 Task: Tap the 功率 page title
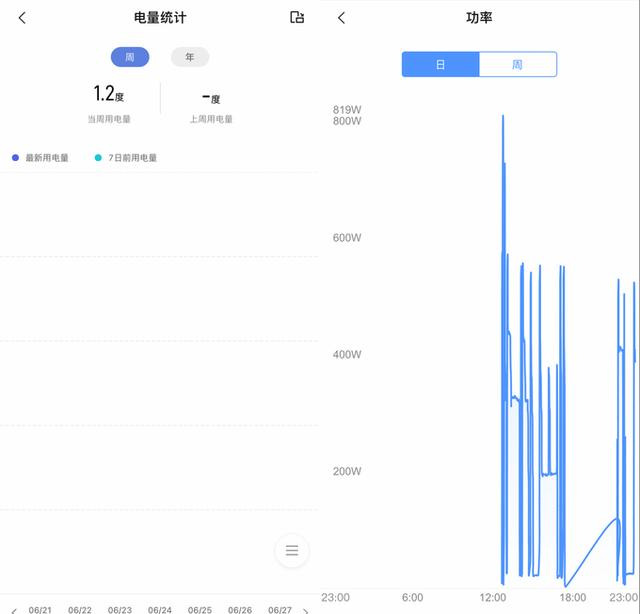(x=479, y=18)
